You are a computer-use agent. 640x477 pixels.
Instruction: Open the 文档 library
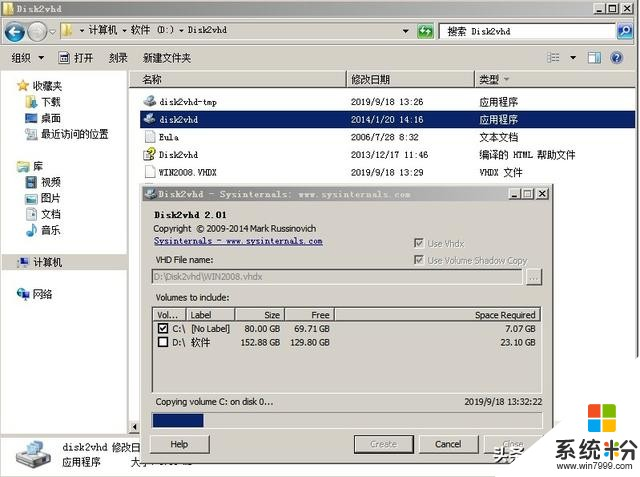[50, 214]
